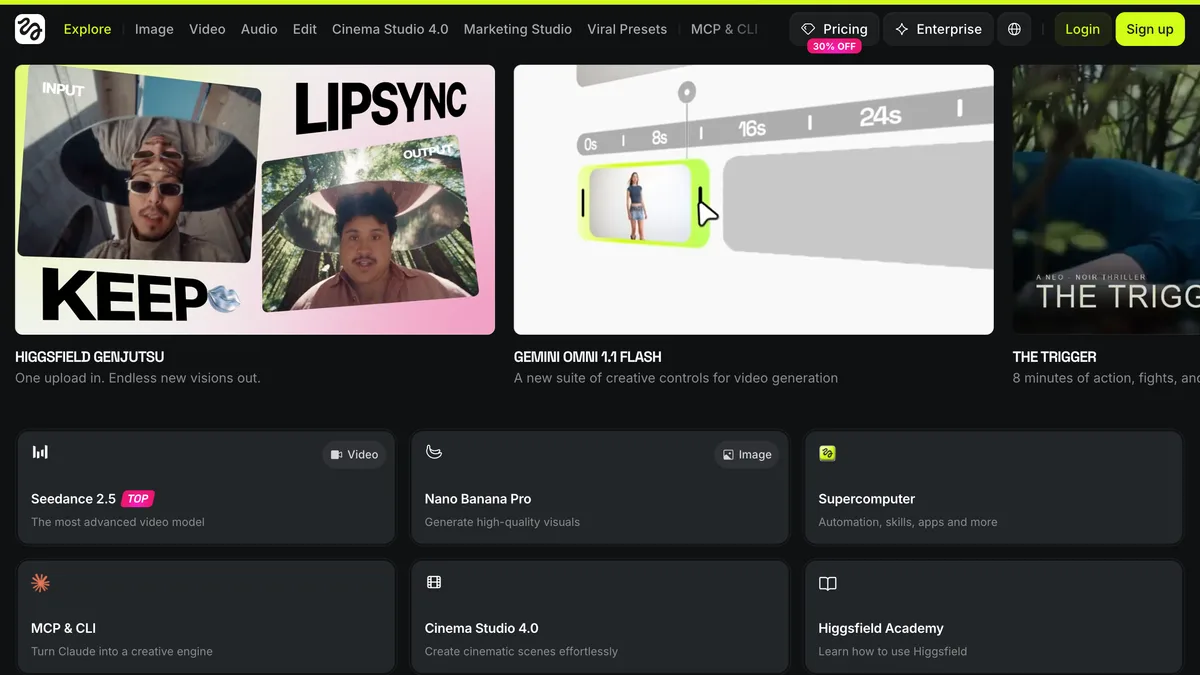The image size is (1200, 675).
Task: Click the Supercomputer green icon
Action: tap(827, 453)
